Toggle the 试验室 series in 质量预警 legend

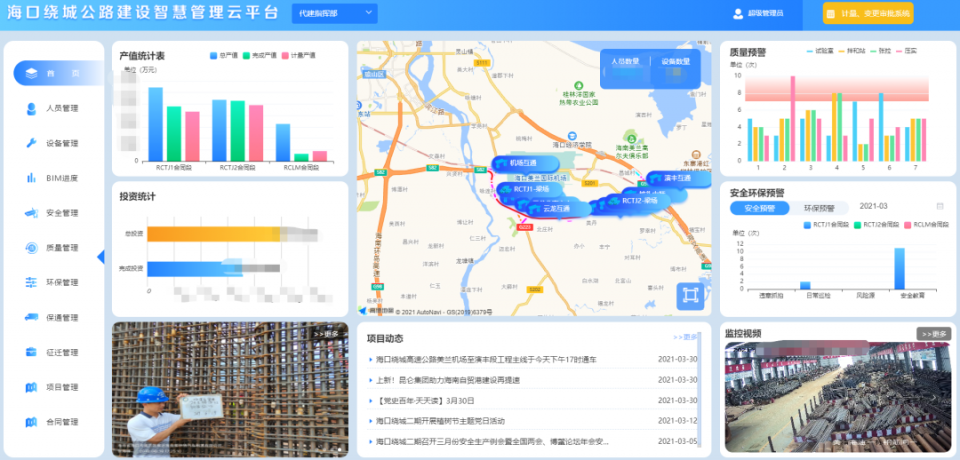point(810,51)
